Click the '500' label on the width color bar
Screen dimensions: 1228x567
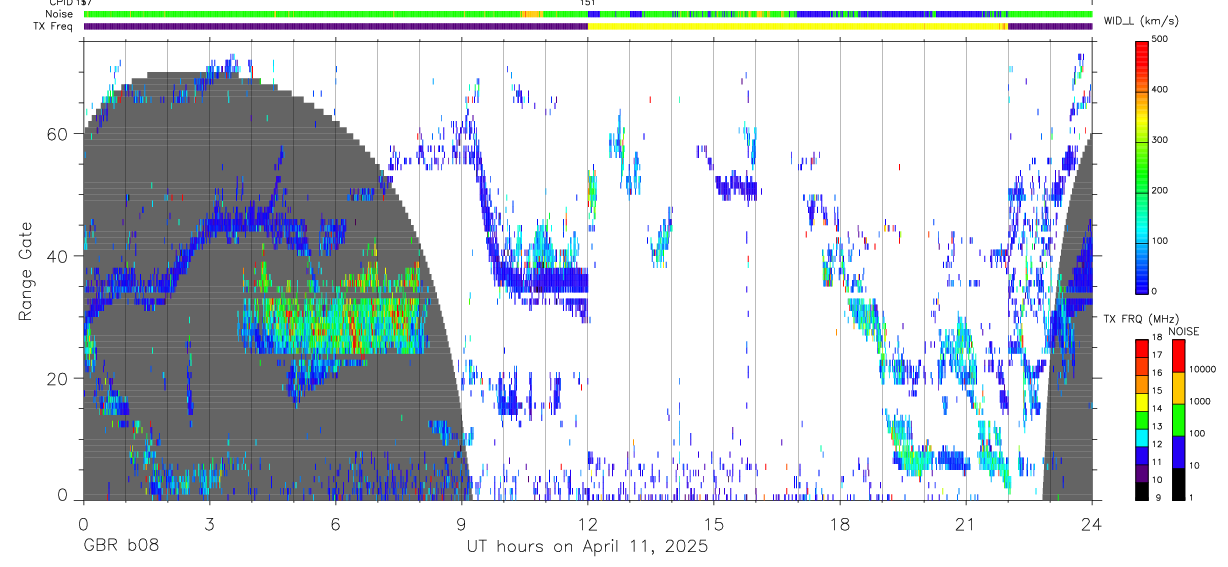1162,40
